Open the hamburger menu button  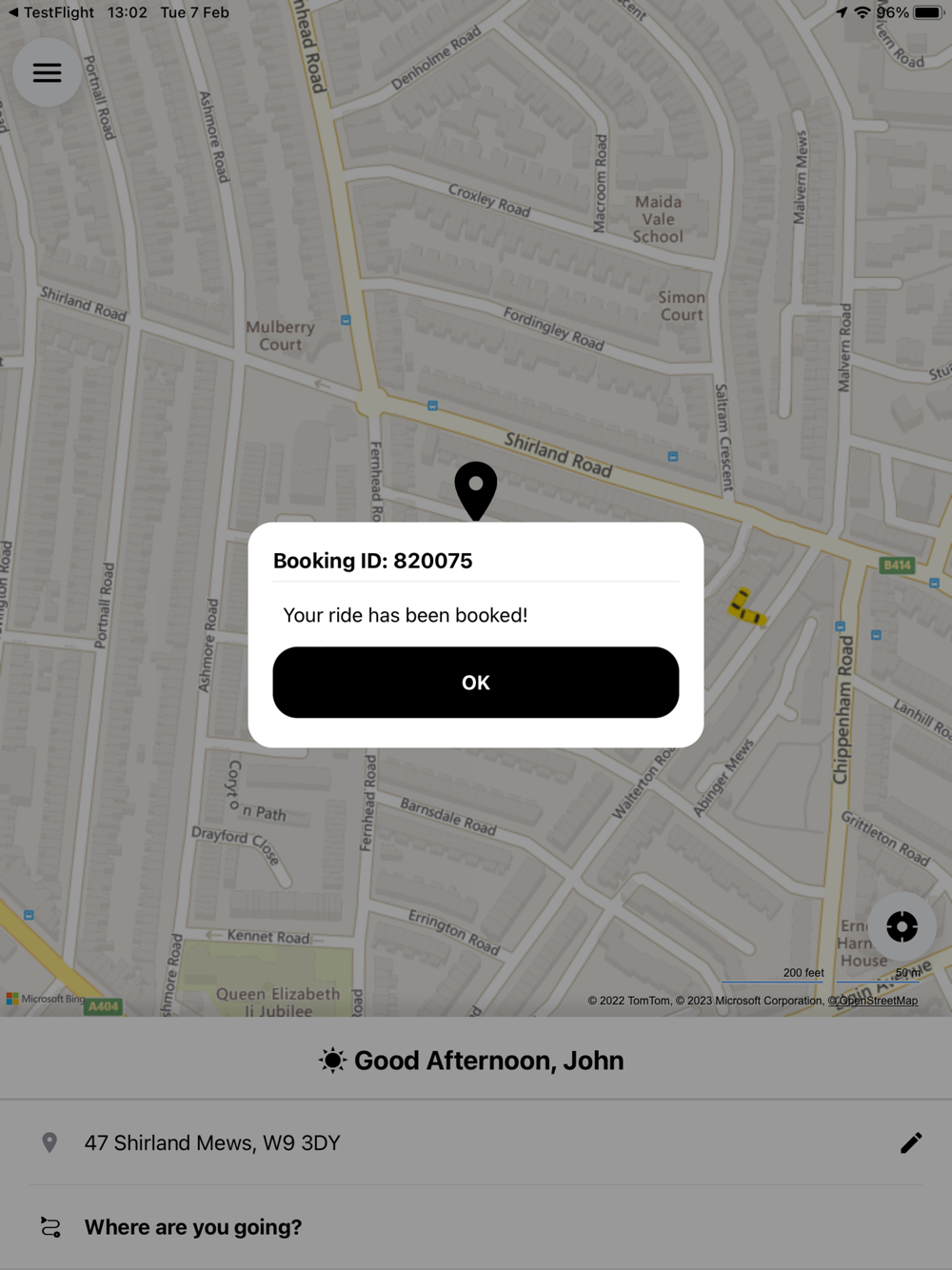47,72
